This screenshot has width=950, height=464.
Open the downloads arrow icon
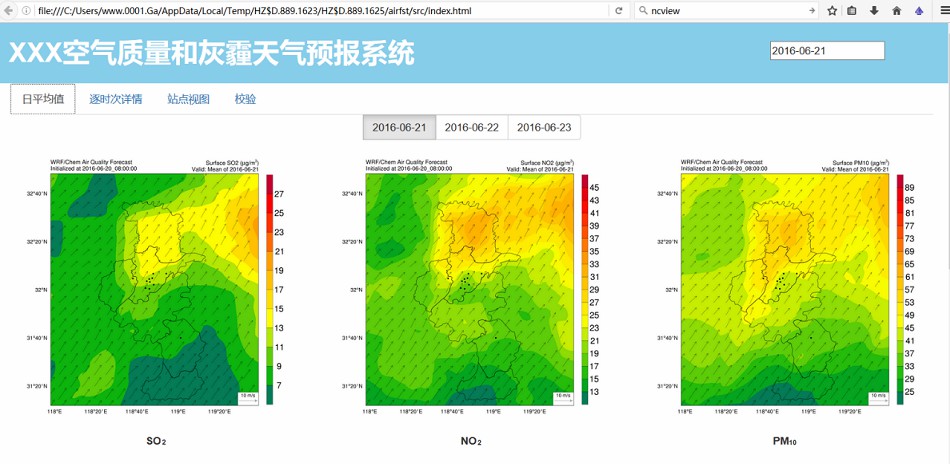coord(875,11)
